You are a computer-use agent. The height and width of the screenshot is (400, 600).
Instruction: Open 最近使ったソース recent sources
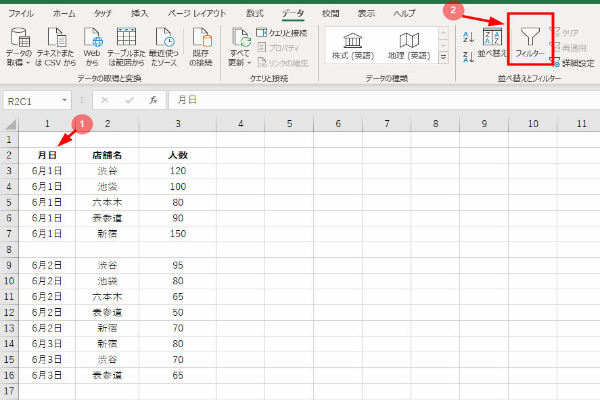[x=159, y=45]
